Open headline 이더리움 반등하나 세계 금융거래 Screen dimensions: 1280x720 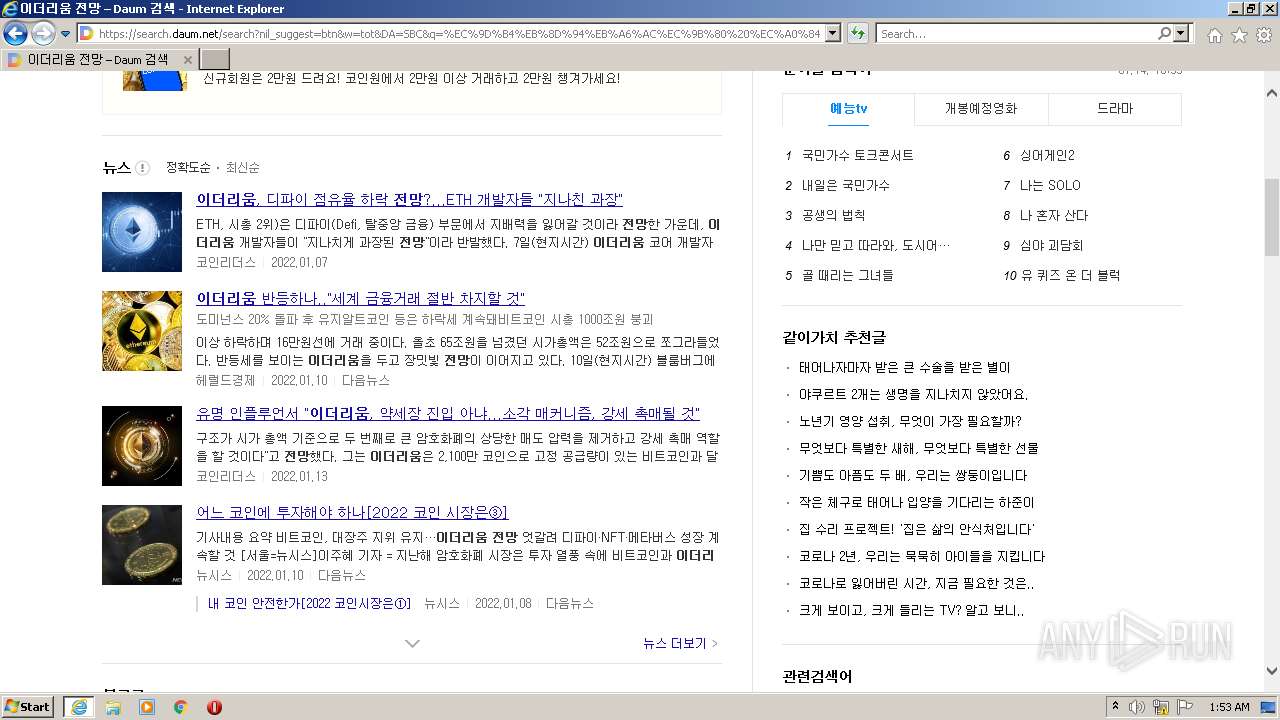click(361, 299)
